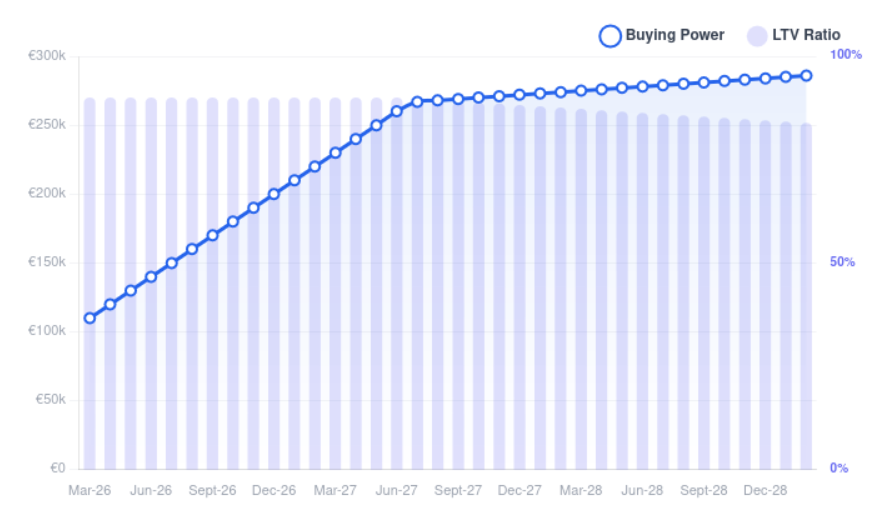Click the 100% right axis label

tap(846, 54)
